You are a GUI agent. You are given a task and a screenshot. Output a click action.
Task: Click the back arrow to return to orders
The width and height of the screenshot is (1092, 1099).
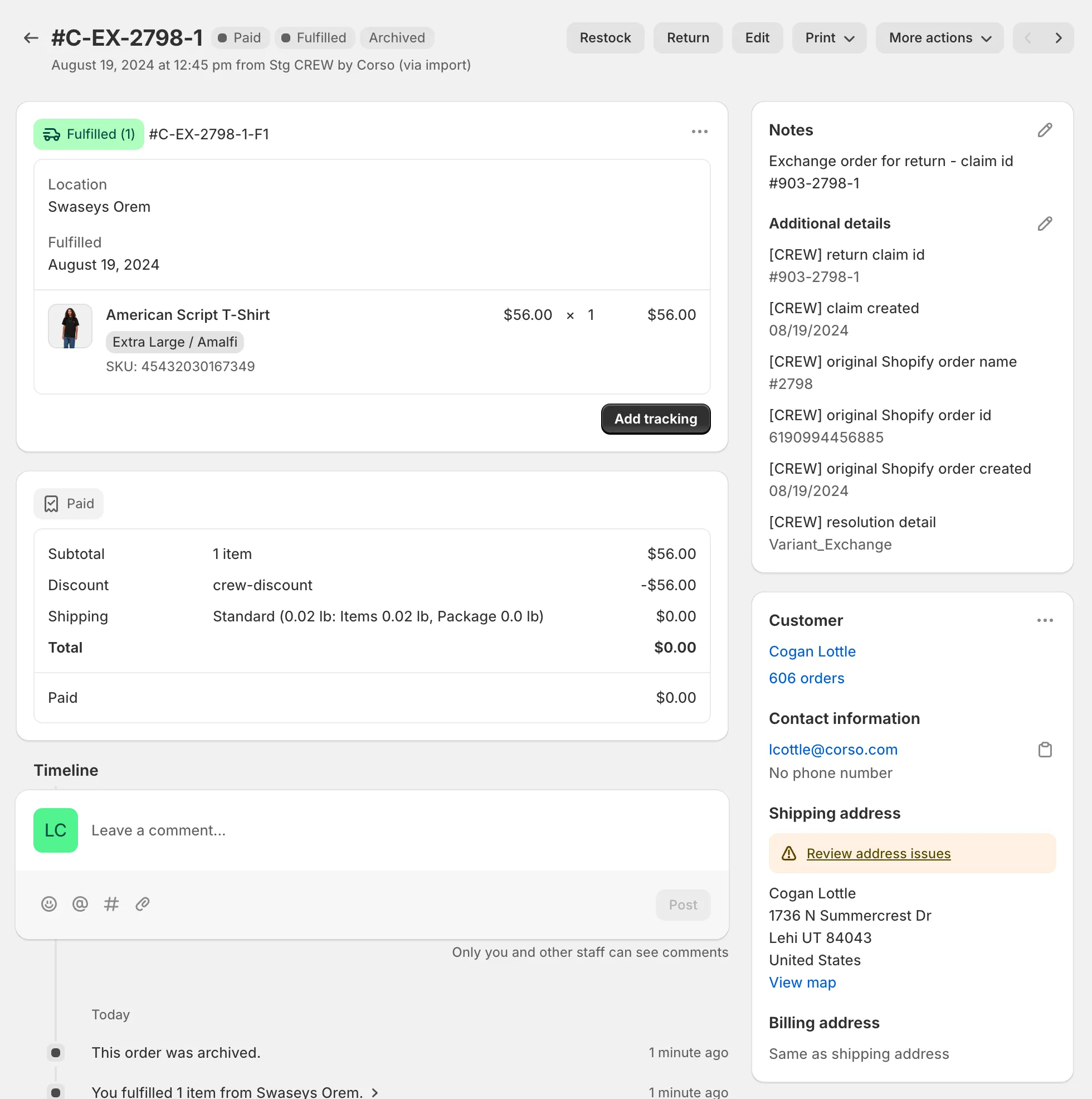pyautogui.click(x=30, y=37)
